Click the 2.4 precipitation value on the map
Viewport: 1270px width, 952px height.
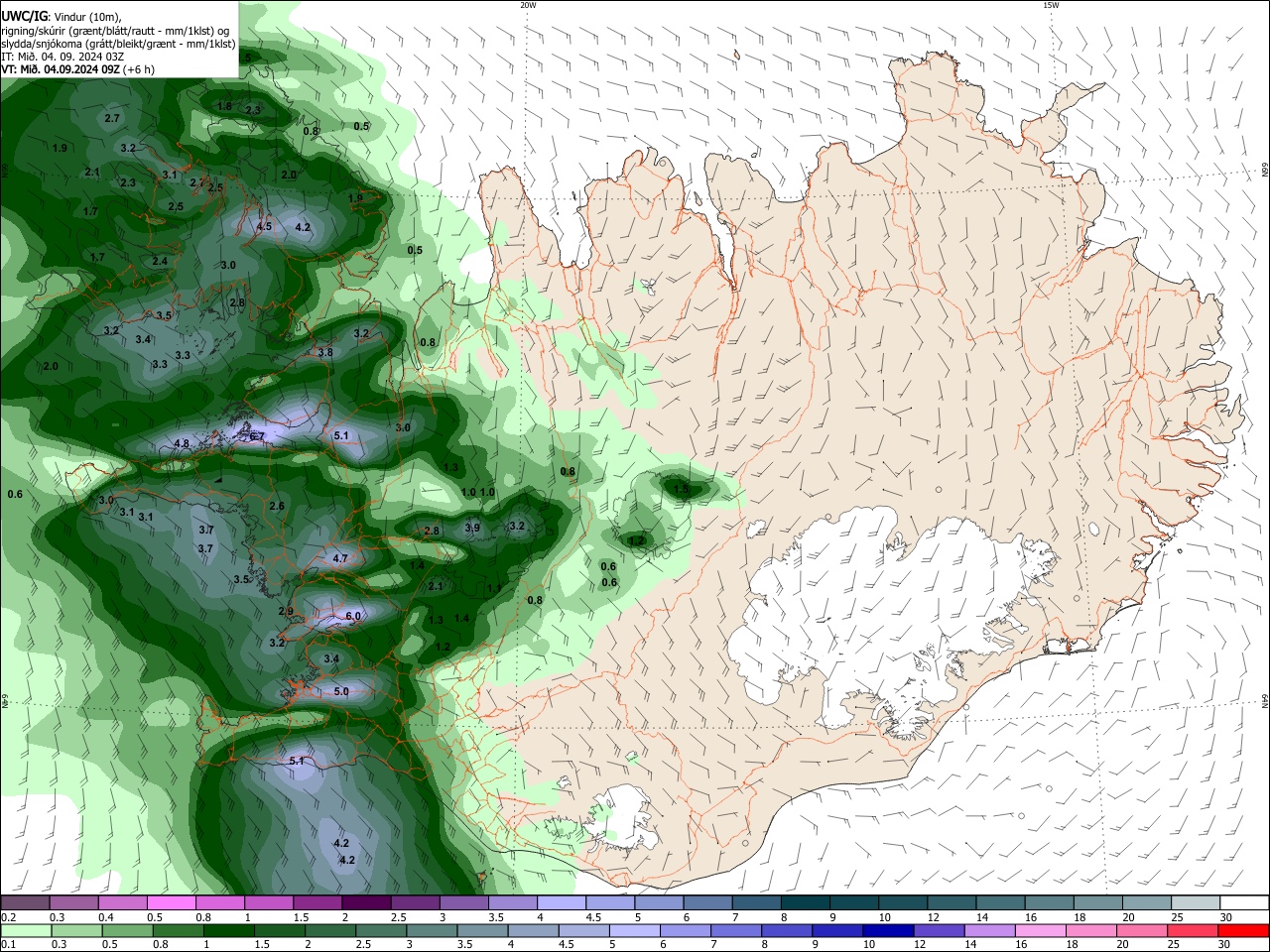pyautogui.click(x=160, y=260)
